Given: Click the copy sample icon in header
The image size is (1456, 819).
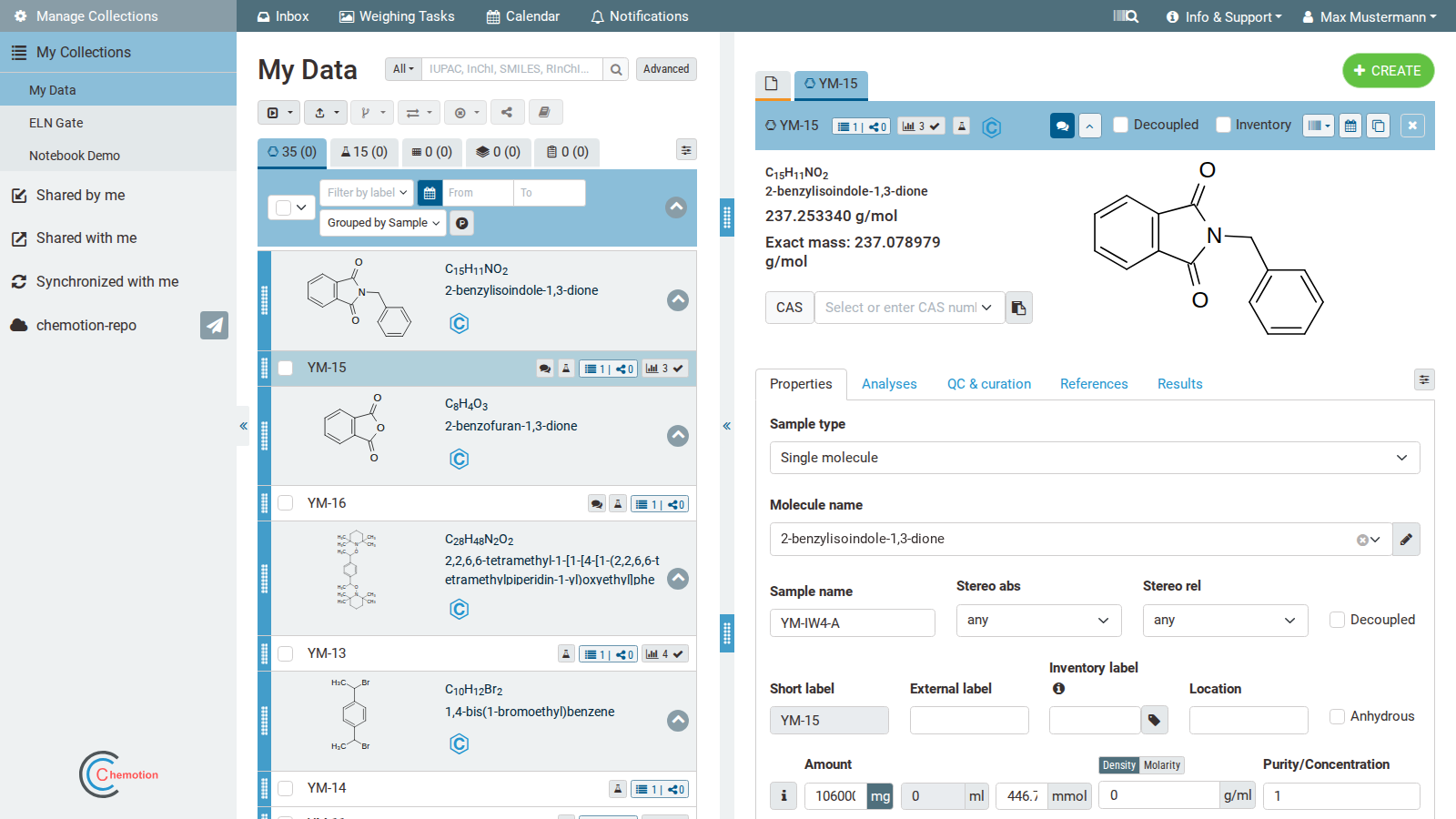Looking at the screenshot, I should (1379, 126).
